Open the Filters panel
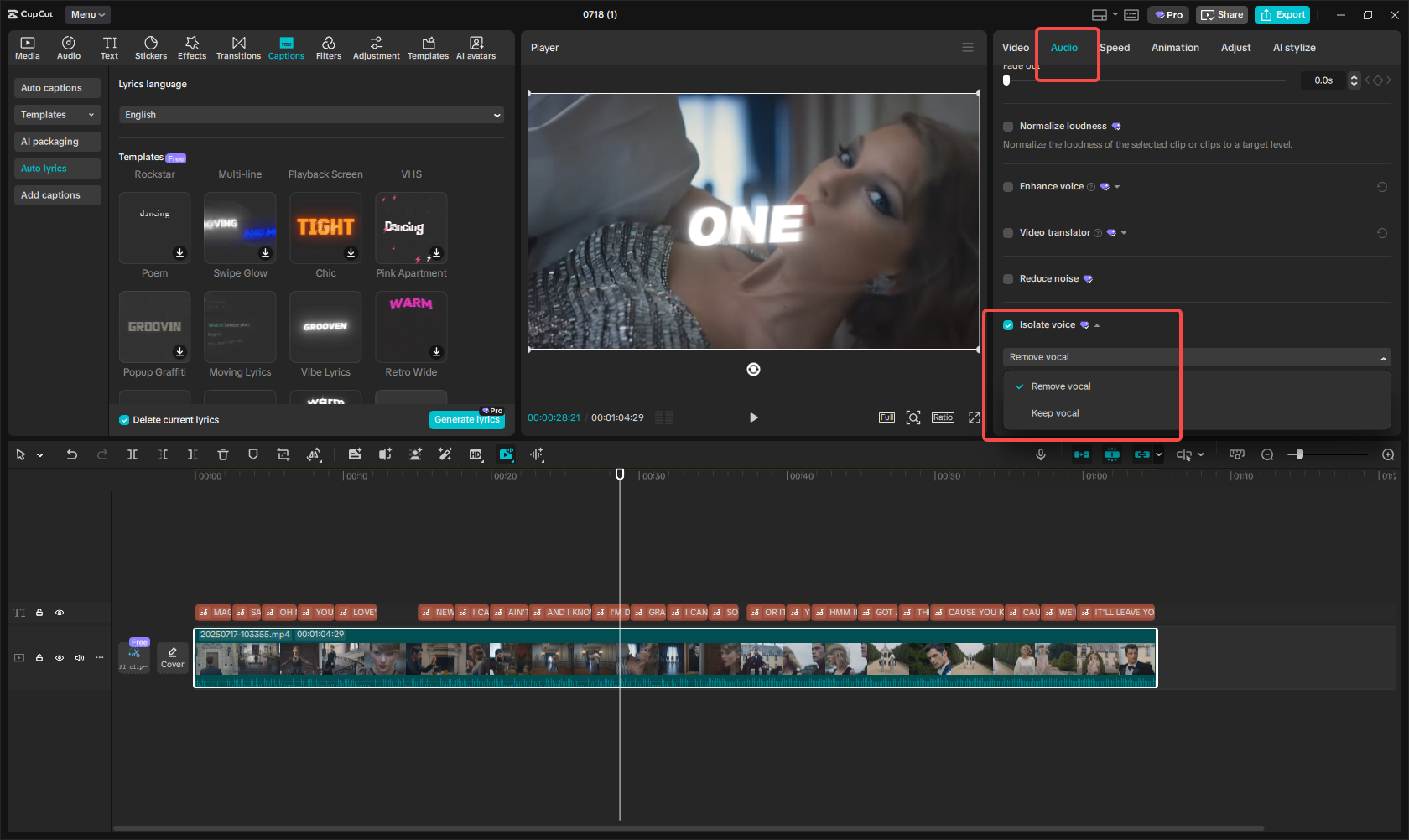Image resolution: width=1409 pixels, height=840 pixels. 329,48
